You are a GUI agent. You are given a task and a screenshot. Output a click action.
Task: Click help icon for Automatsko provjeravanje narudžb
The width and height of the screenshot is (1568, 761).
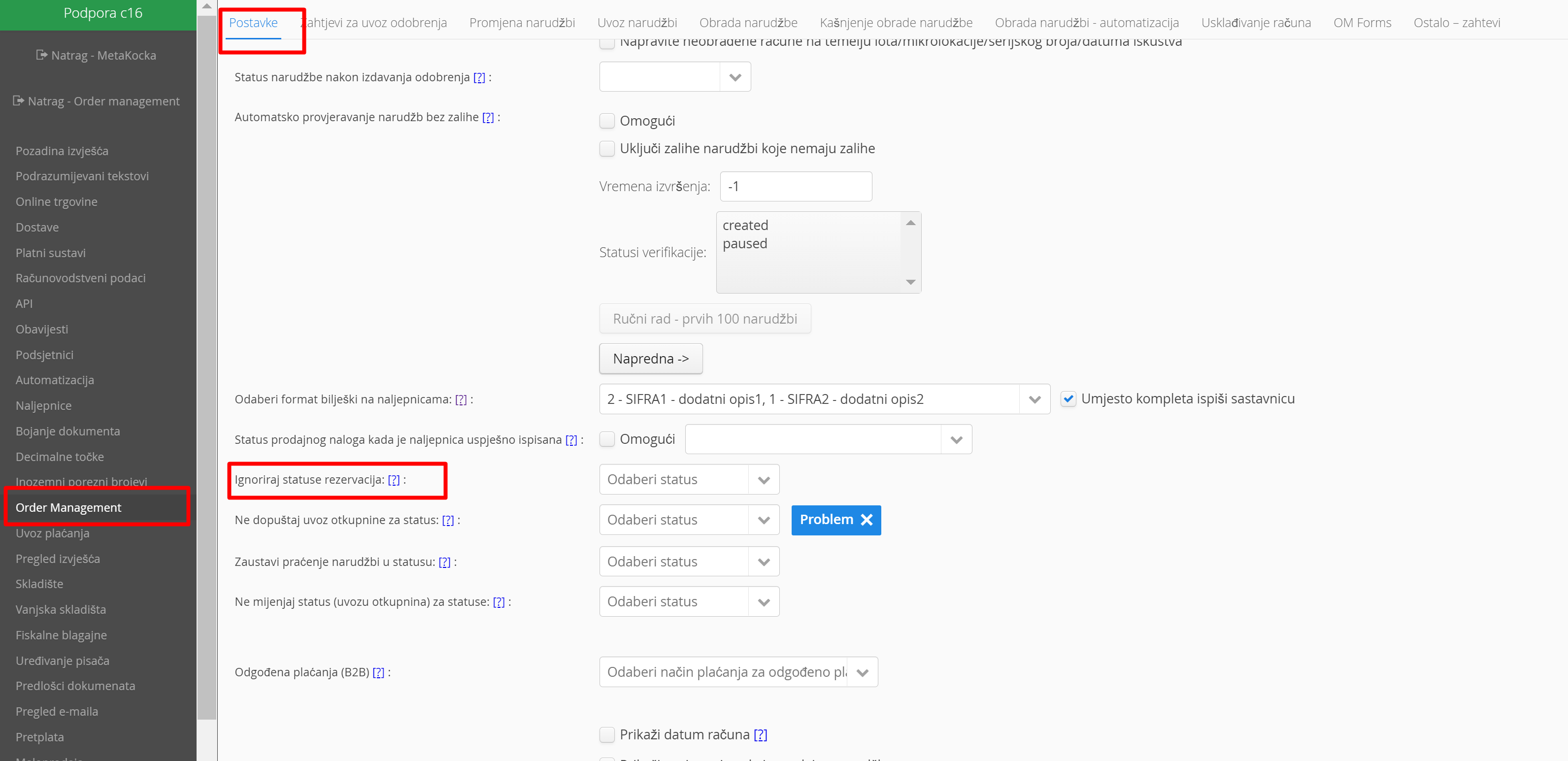point(488,117)
